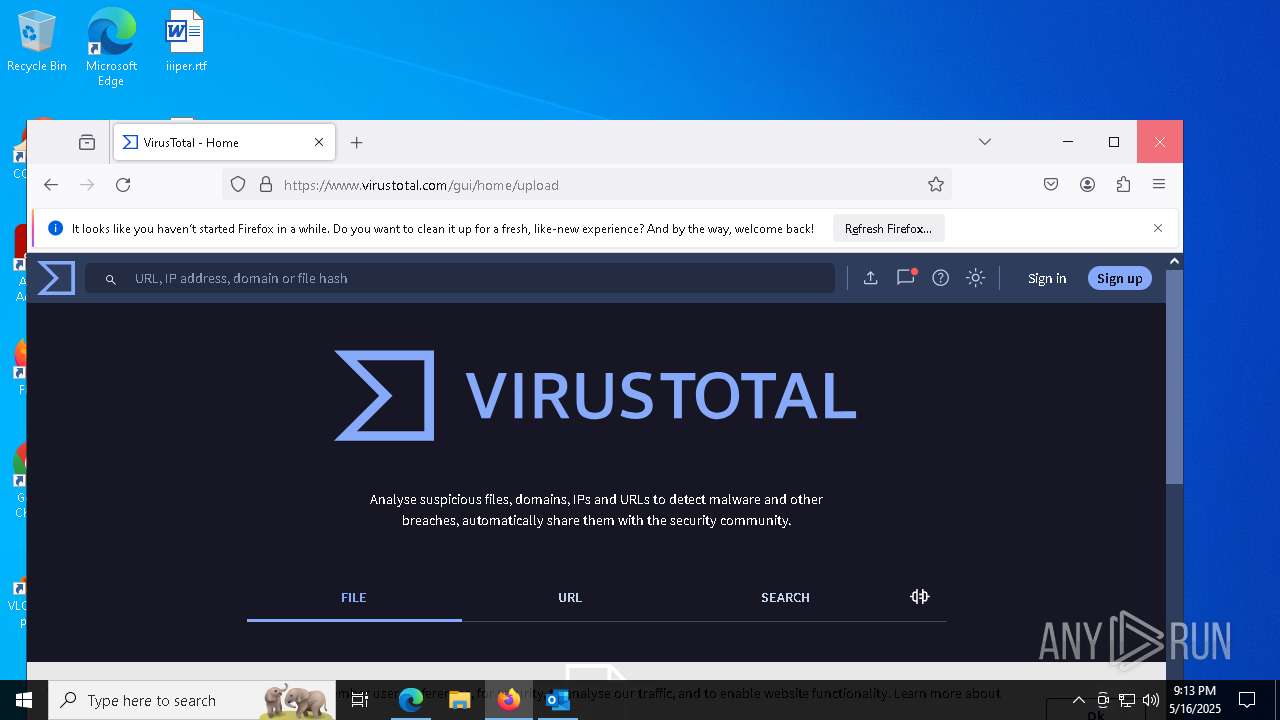
Task: Open the Recycle Bin desktop icon
Action: (37, 42)
